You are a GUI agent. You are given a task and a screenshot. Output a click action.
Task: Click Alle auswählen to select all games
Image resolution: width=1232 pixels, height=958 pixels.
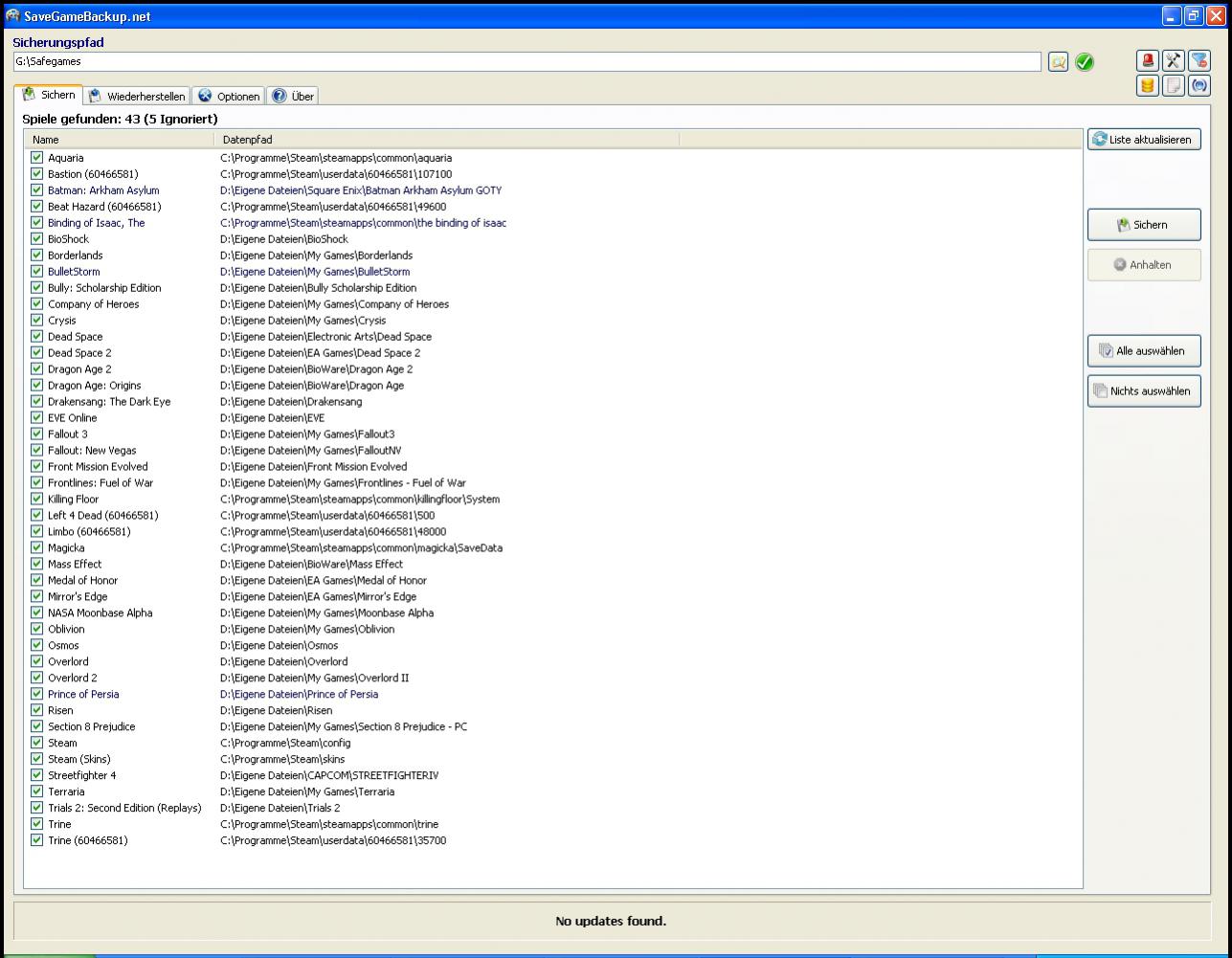tap(1144, 351)
